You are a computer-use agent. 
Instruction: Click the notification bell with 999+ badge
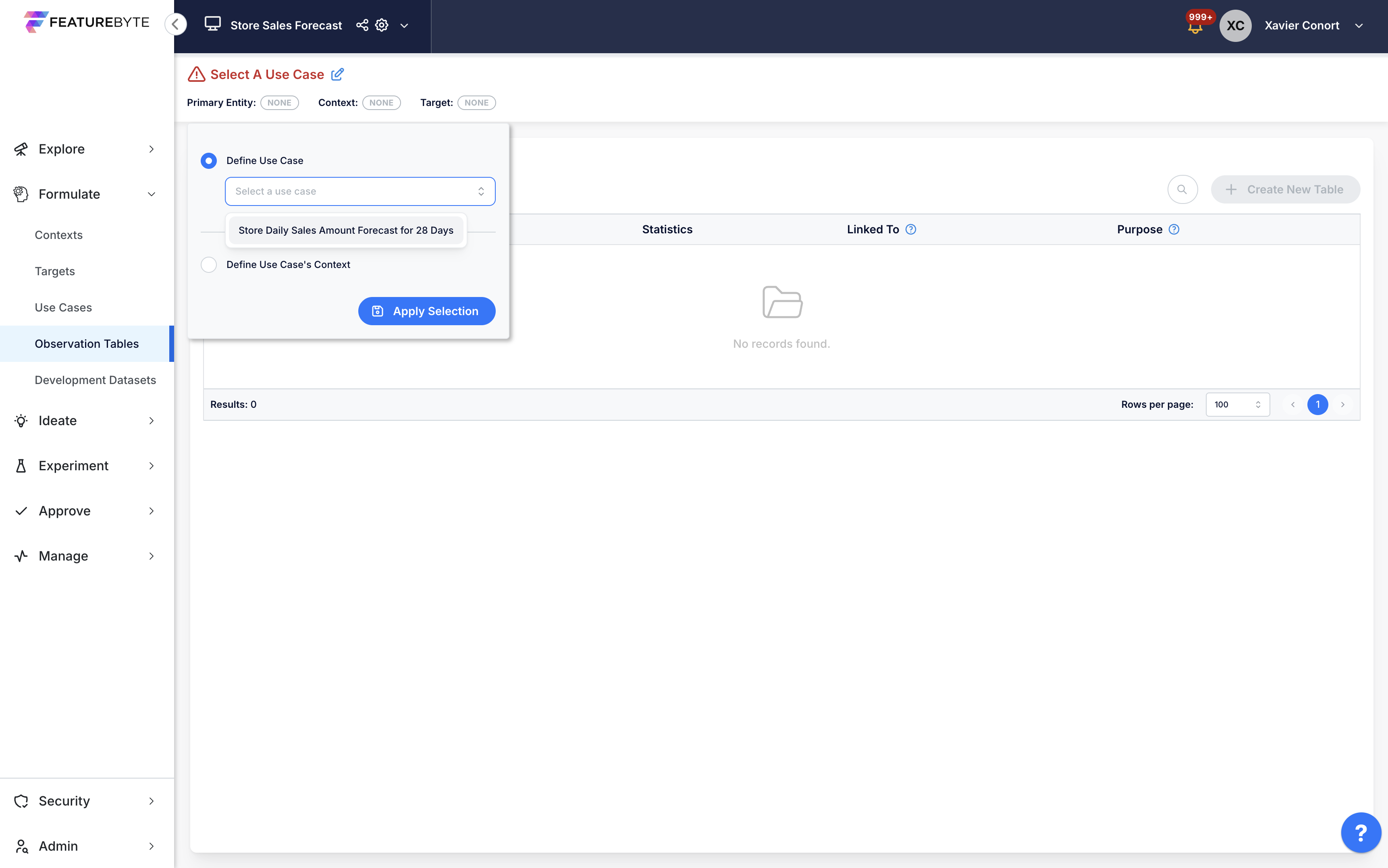pos(1195,27)
